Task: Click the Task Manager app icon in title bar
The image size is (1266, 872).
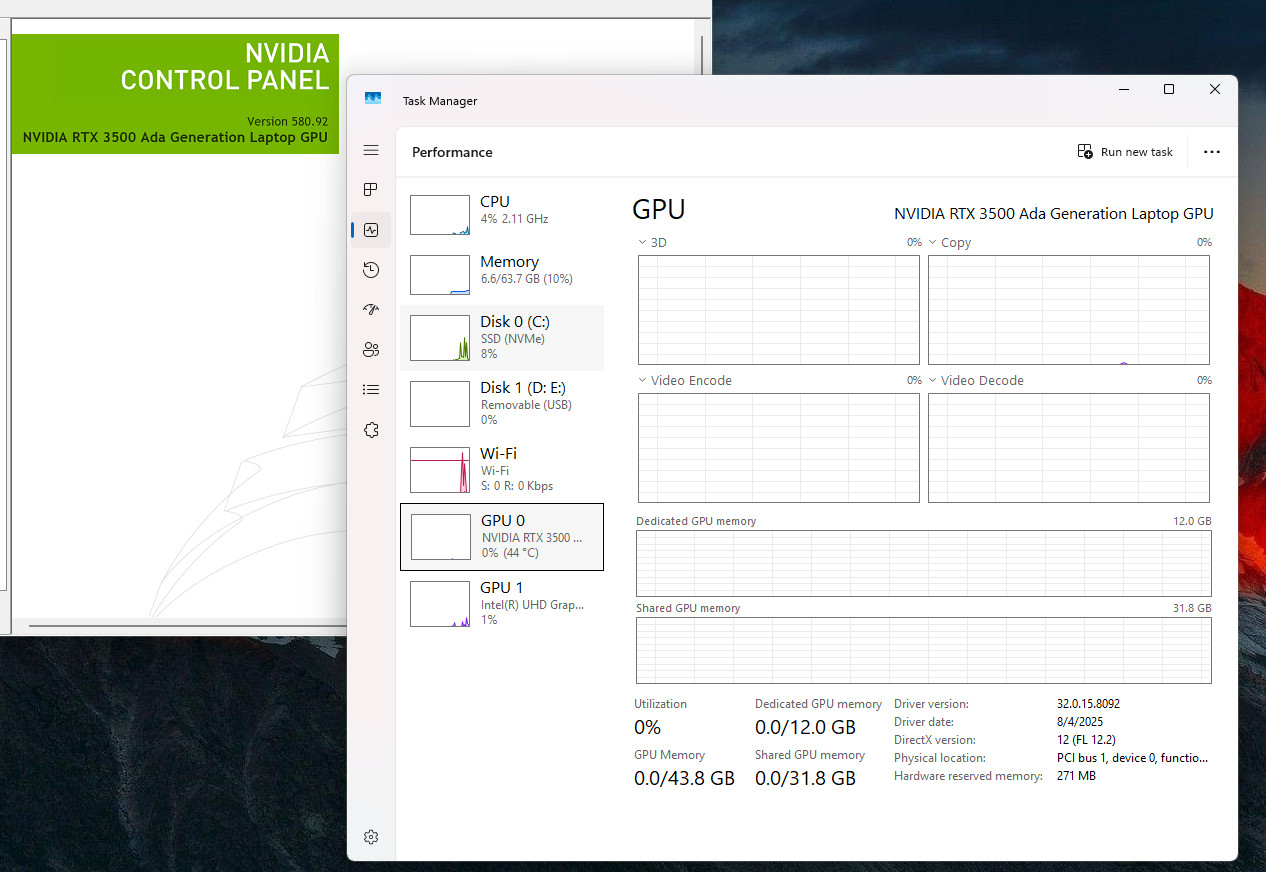Action: tap(373, 100)
